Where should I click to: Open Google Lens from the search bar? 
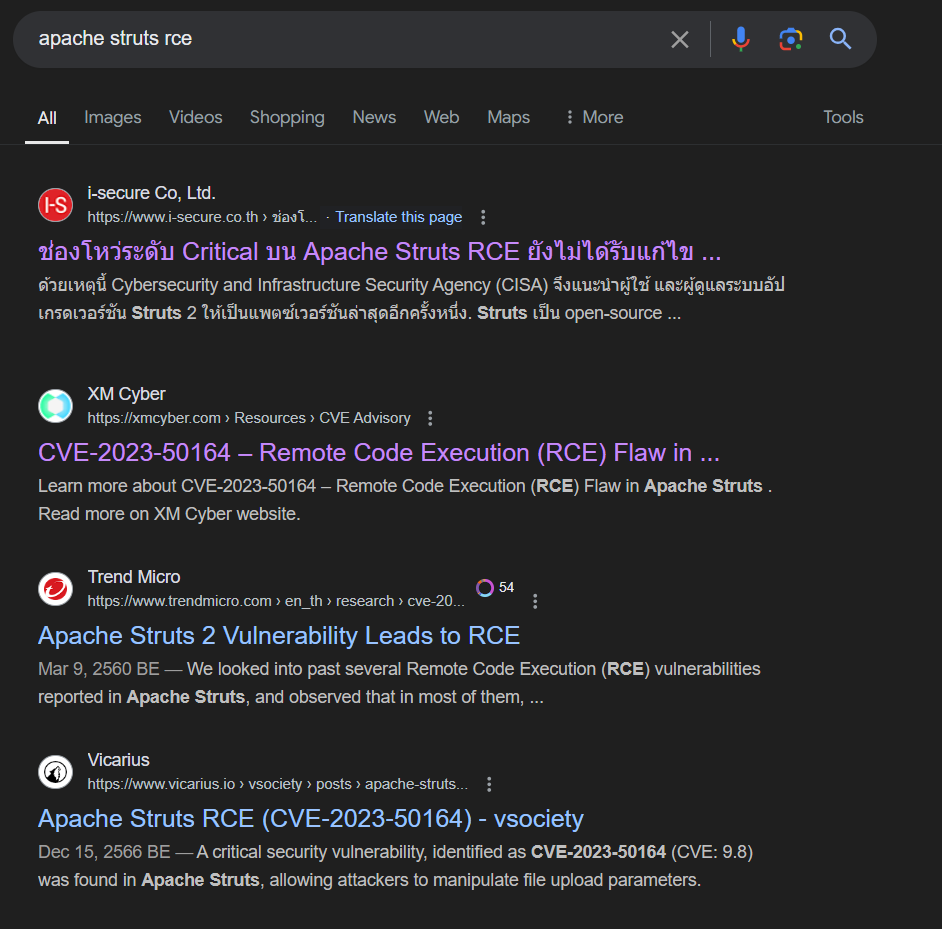790,39
